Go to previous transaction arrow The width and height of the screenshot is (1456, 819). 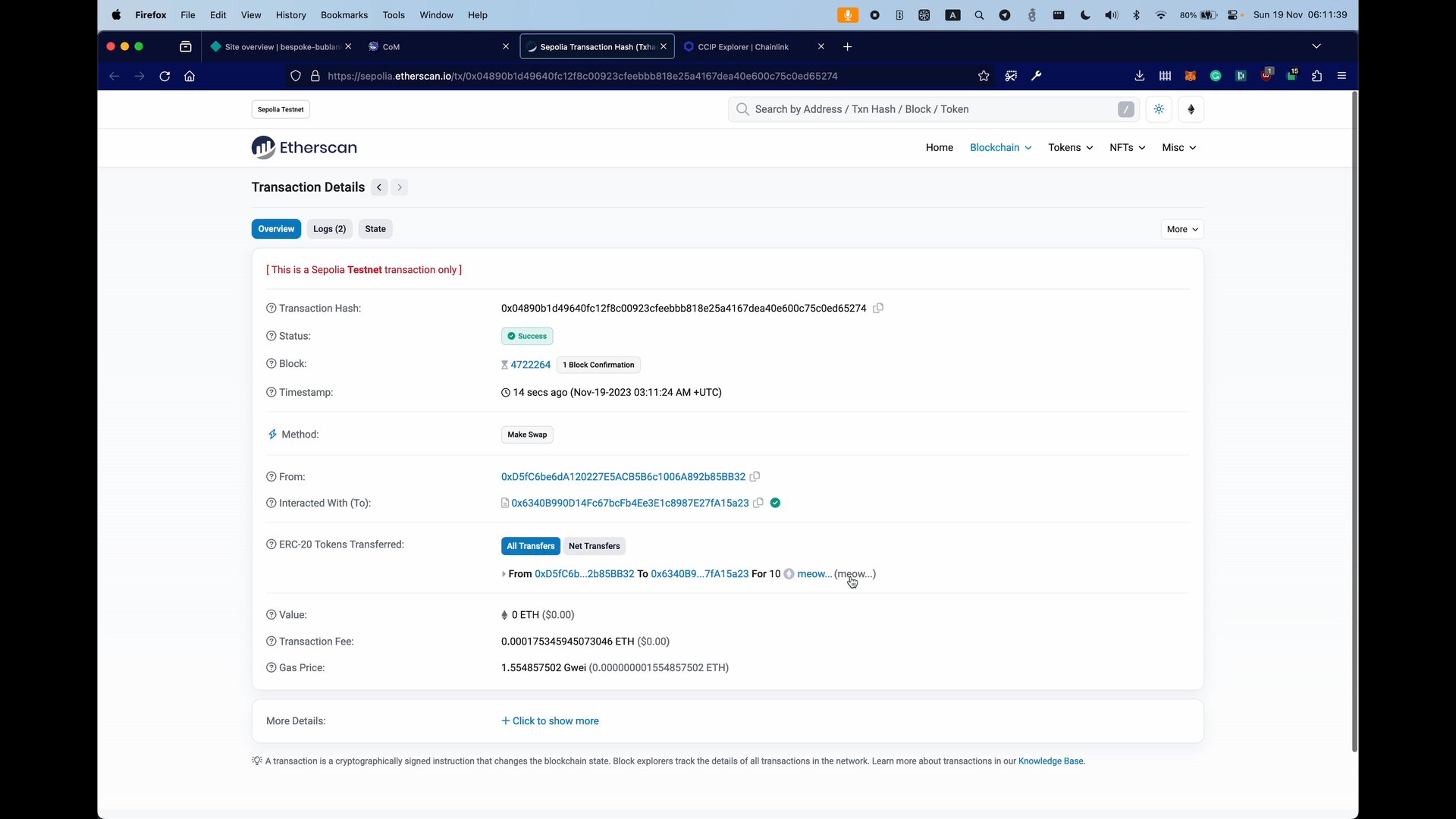[x=379, y=187]
